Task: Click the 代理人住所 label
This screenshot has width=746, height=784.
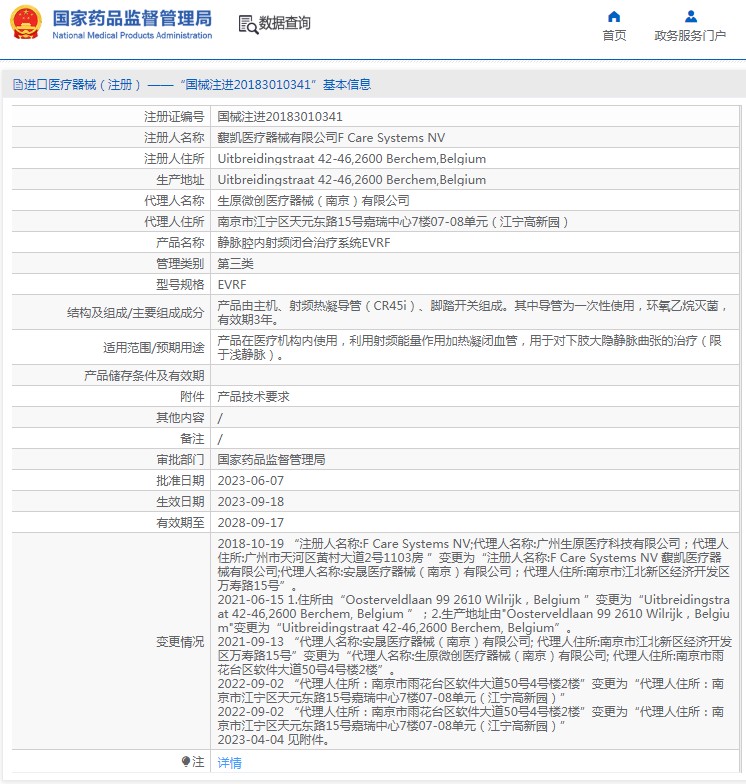Action: pyautogui.click(x=174, y=222)
